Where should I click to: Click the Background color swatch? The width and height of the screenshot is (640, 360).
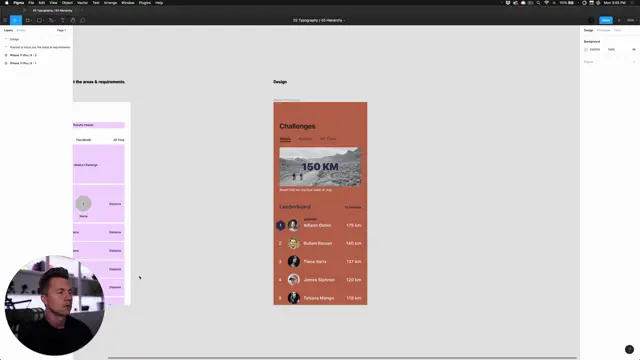[x=586, y=49]
